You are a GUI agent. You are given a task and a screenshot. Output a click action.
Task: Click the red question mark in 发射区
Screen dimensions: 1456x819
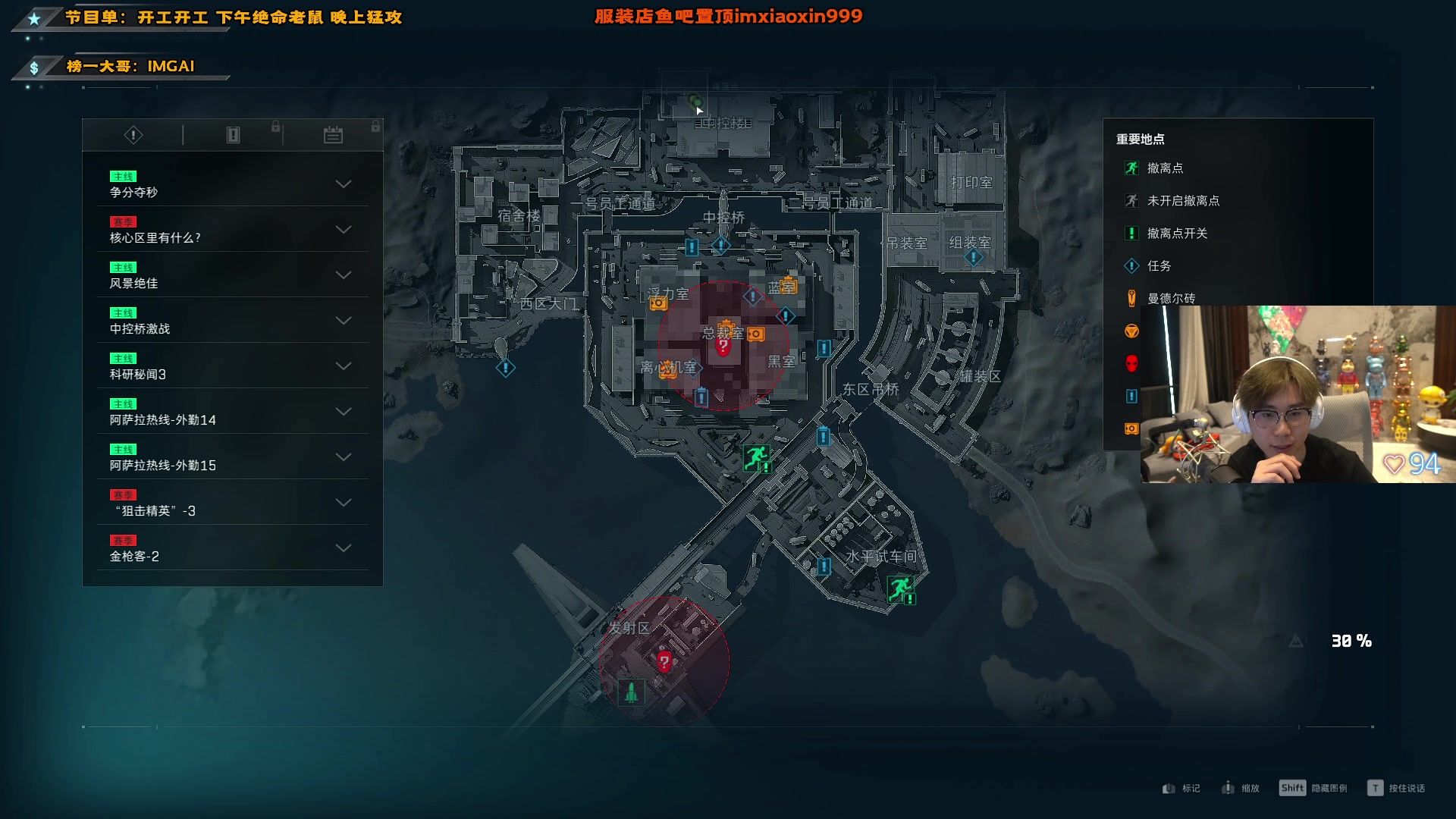[x=664, y=662]
